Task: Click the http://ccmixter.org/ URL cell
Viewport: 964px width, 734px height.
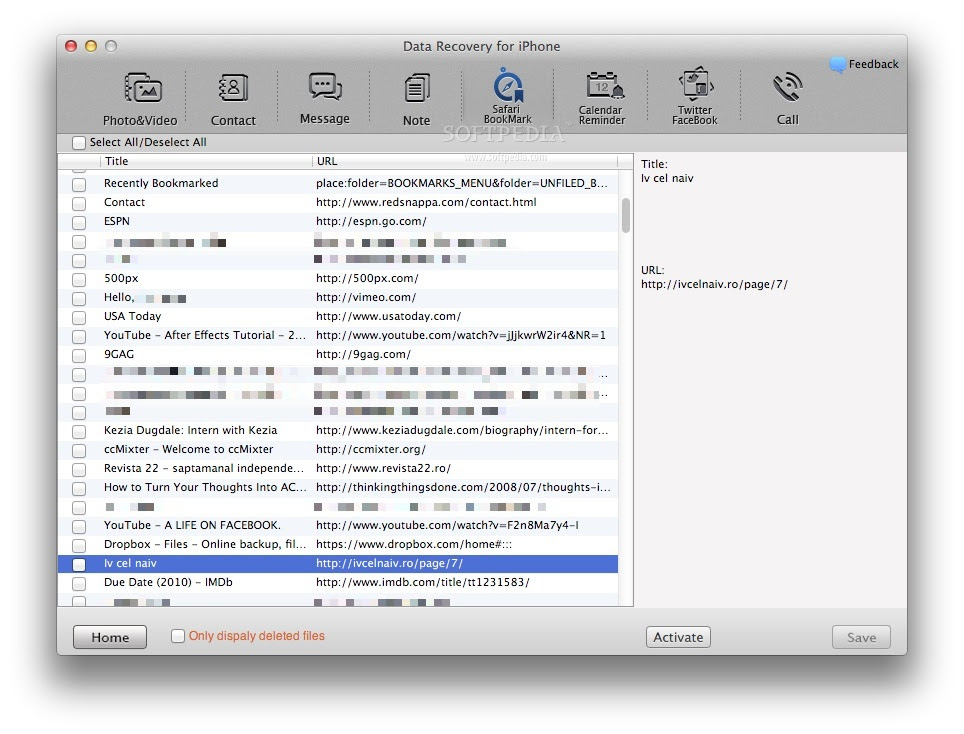Action: coord(371,449)
